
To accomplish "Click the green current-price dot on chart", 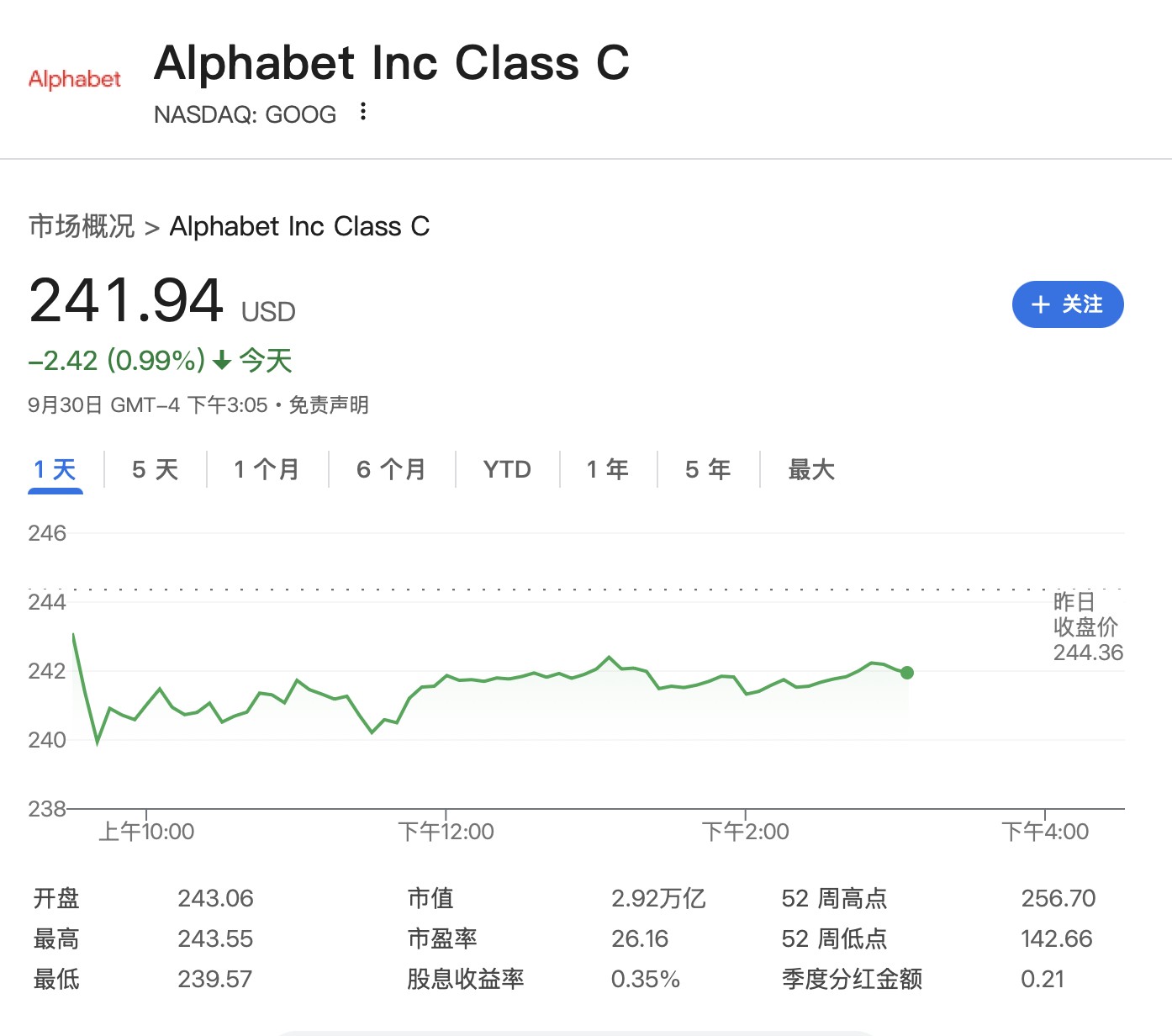I will [x=906, y=673].
